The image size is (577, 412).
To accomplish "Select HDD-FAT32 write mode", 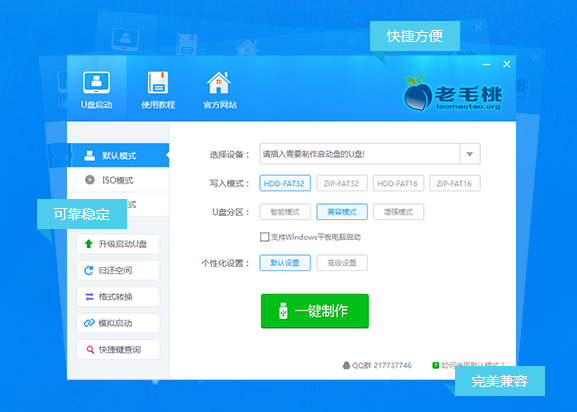I will pos(285,183).
